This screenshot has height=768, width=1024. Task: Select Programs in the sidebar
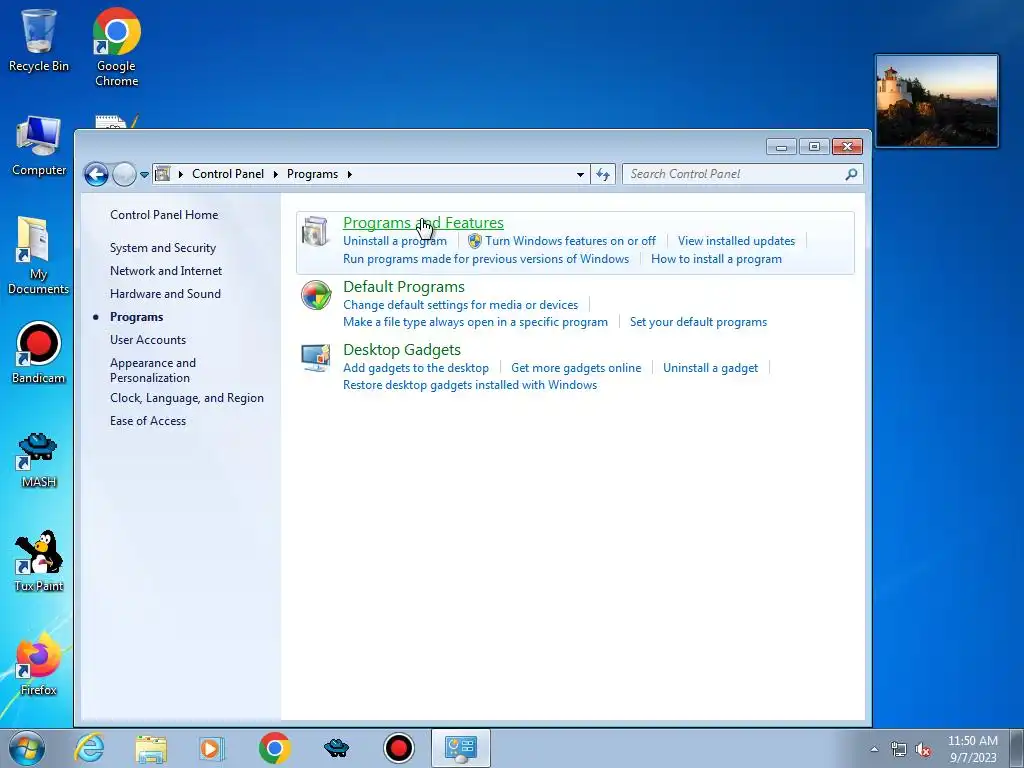tap(136, 317)
